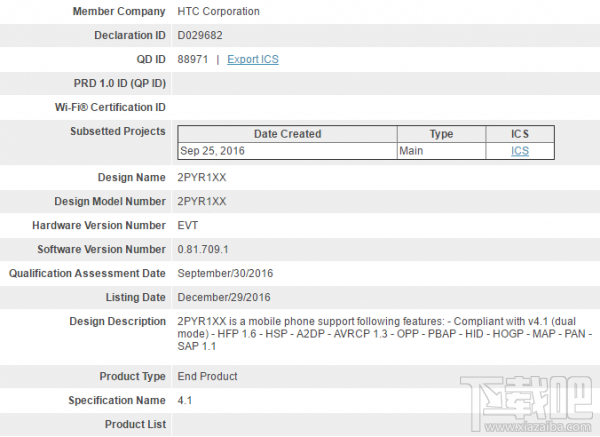Click the 'Wi-Fi® Certification ID' label
Viewport: 600px width, 437px height.
(110, 107)
